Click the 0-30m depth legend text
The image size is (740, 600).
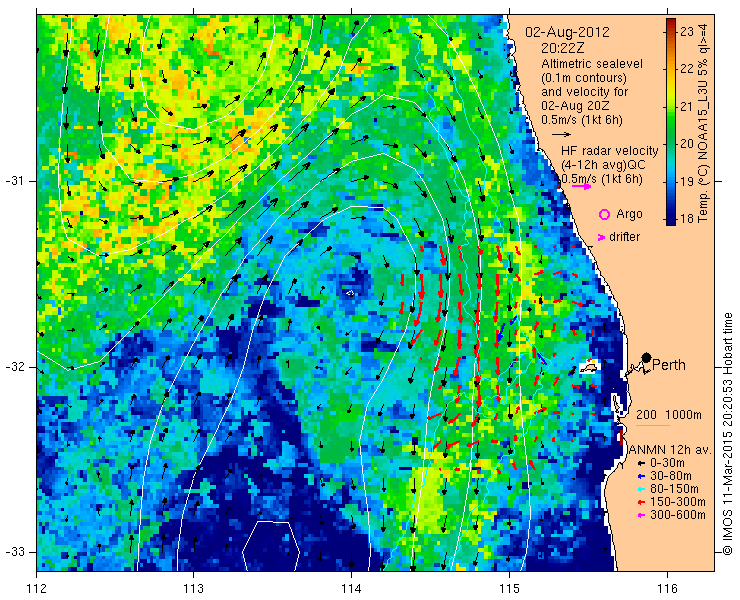667,464
